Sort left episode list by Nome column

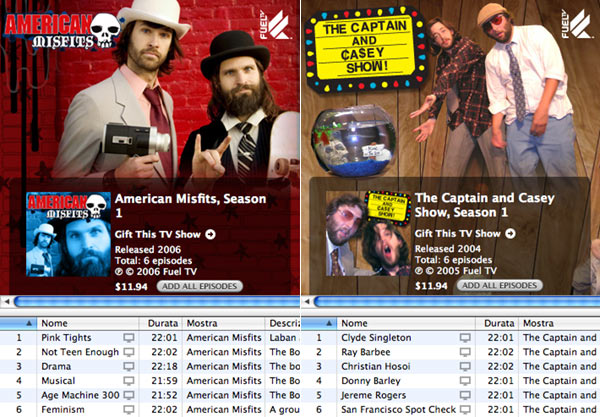click(90, 324)
